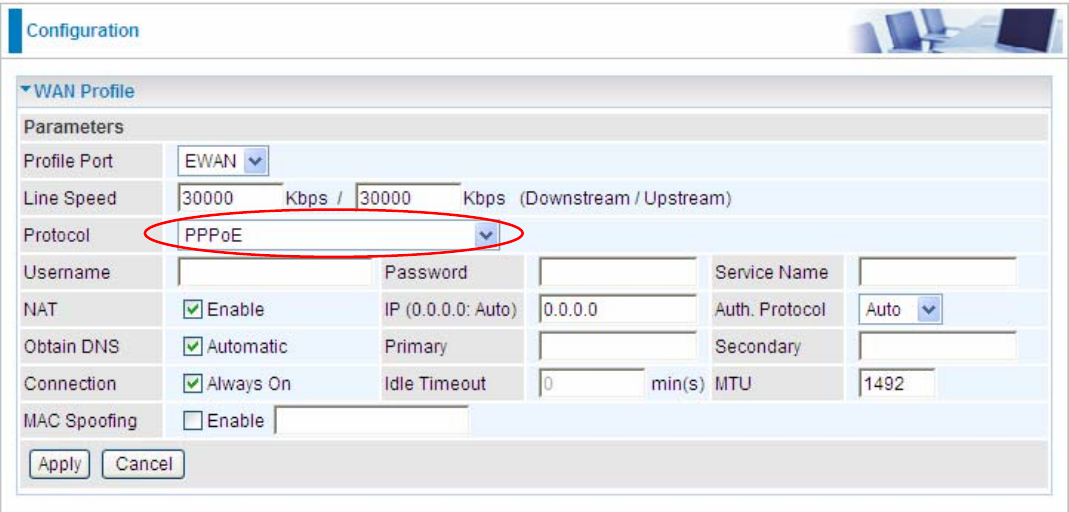The width and height of the screenshot is (1069, 512).
Task: Click the Parameters section heading
Action: pos(74,127)
